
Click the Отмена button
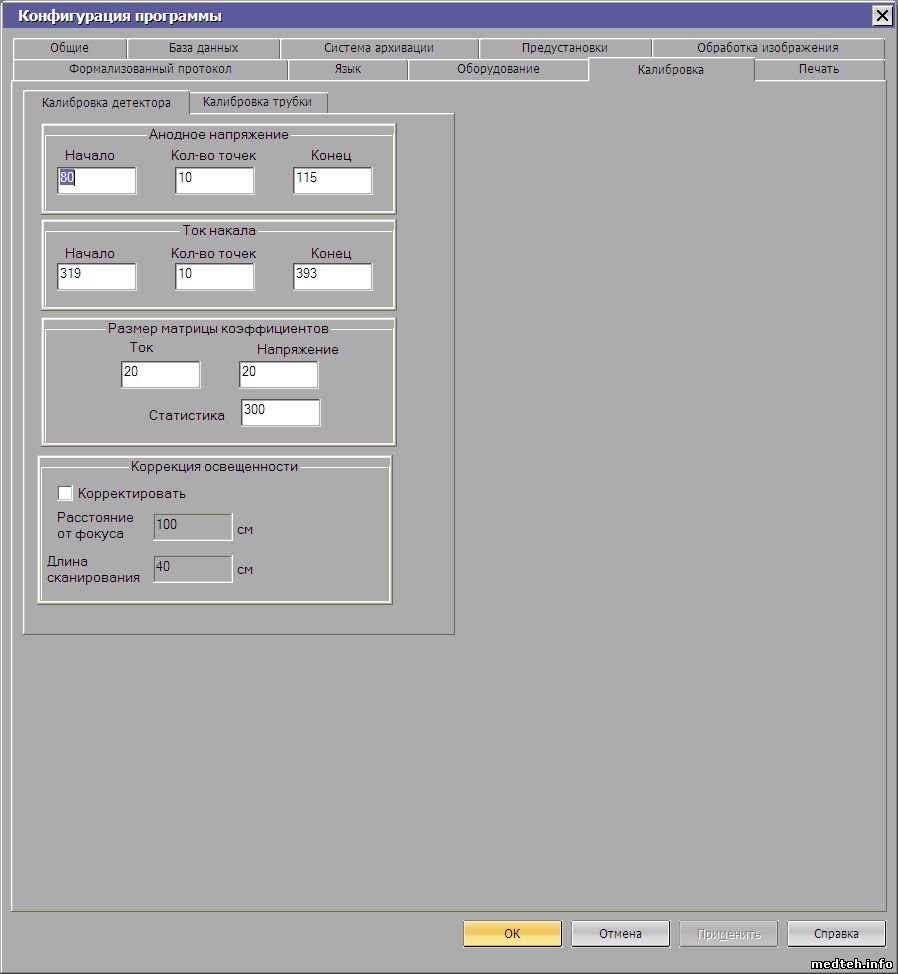[620, 934]
